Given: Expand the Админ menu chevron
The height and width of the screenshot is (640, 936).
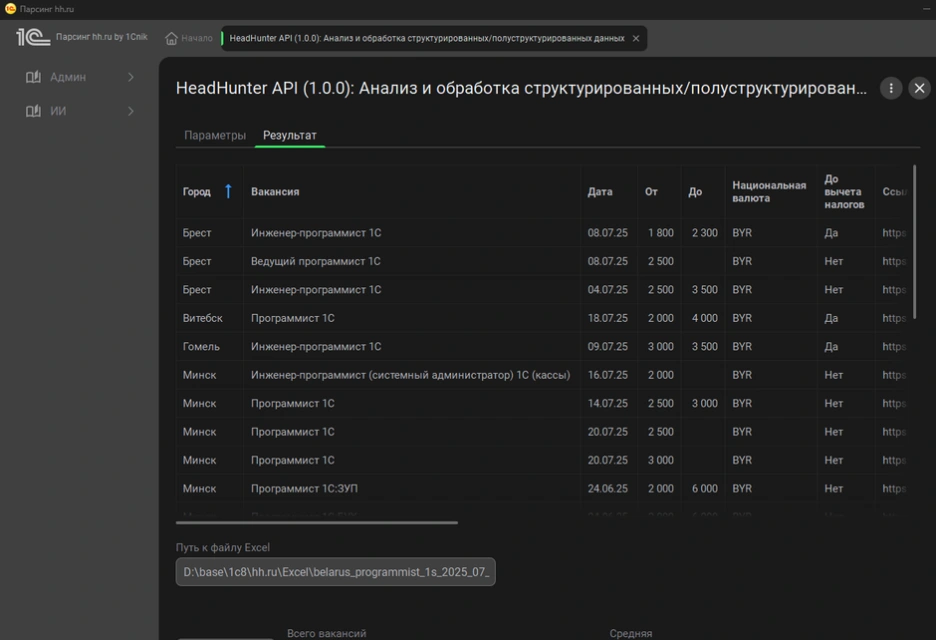Looking at the screenshot, I should 131,77.
